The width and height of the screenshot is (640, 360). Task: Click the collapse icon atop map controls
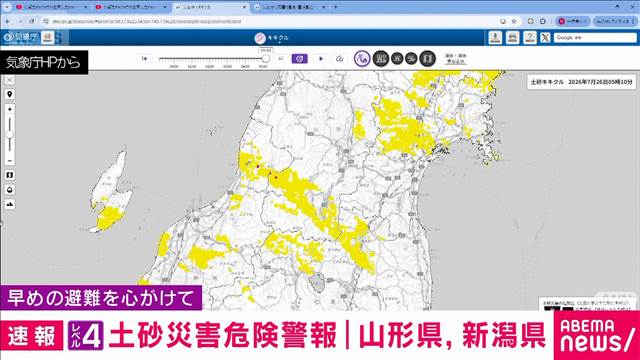9,80
